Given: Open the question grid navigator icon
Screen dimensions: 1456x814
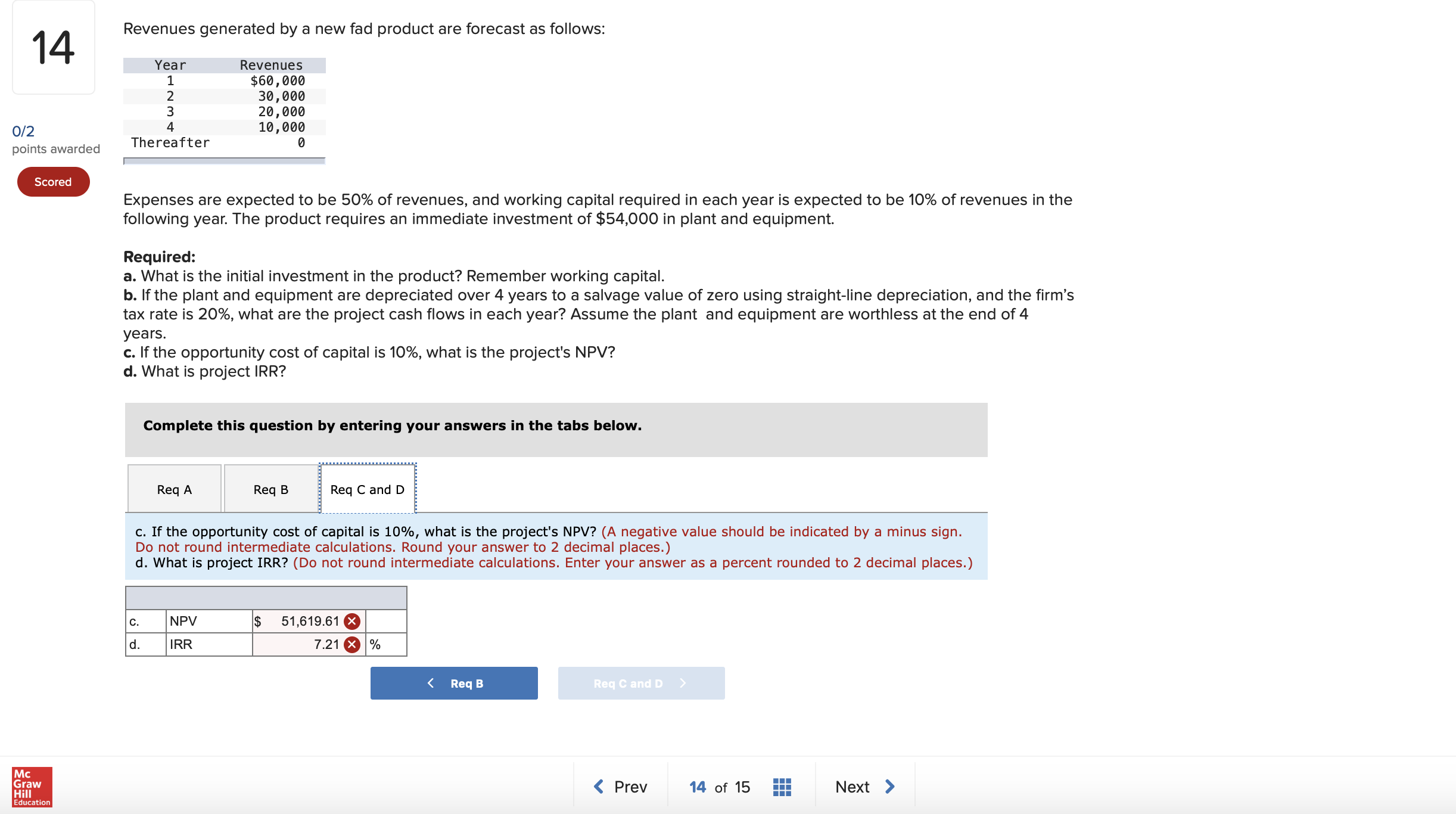Looking at the screenshot, I should [782, 787].
